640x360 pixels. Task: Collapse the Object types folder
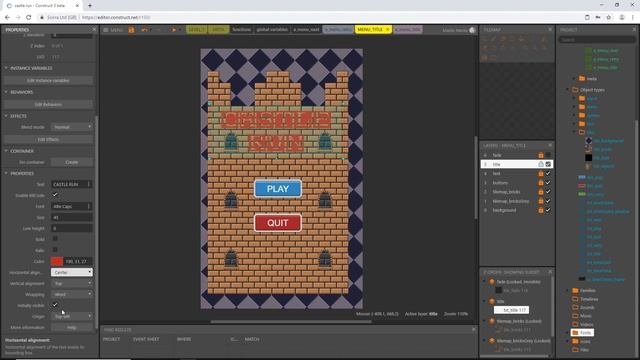[x=568, y=90]
